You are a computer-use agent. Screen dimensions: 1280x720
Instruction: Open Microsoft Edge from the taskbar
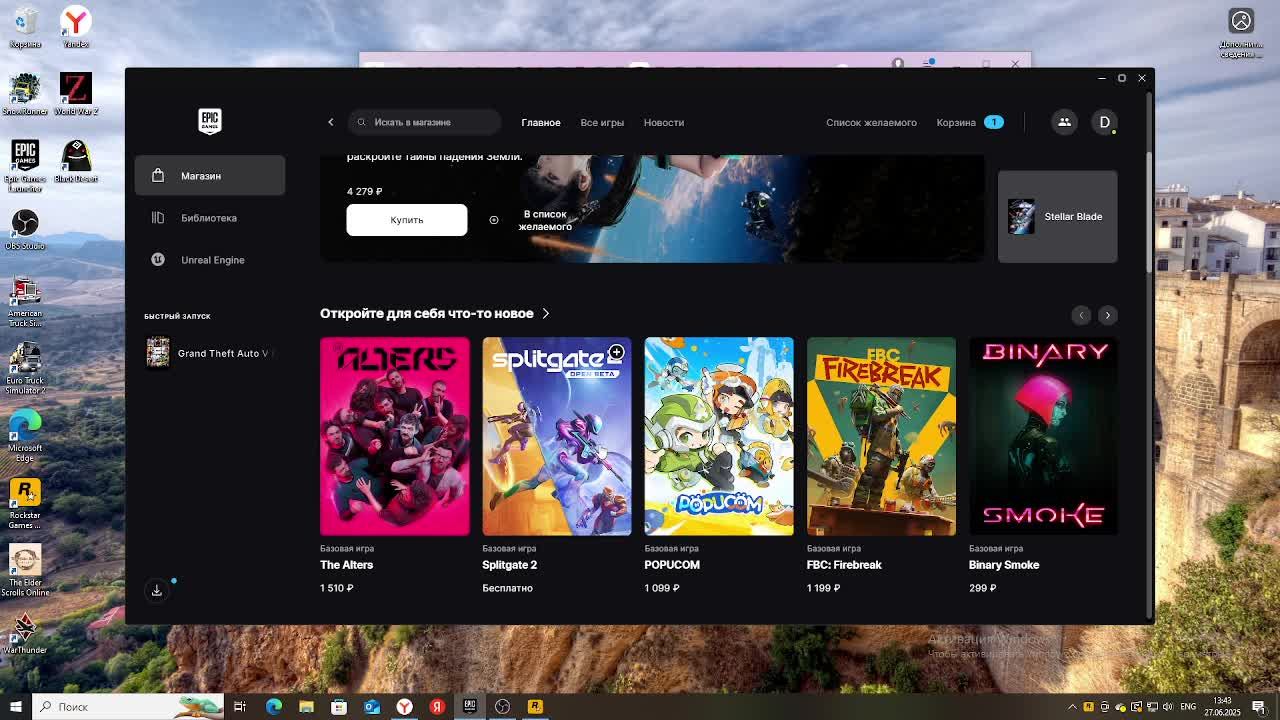click(x=274, y=707)
